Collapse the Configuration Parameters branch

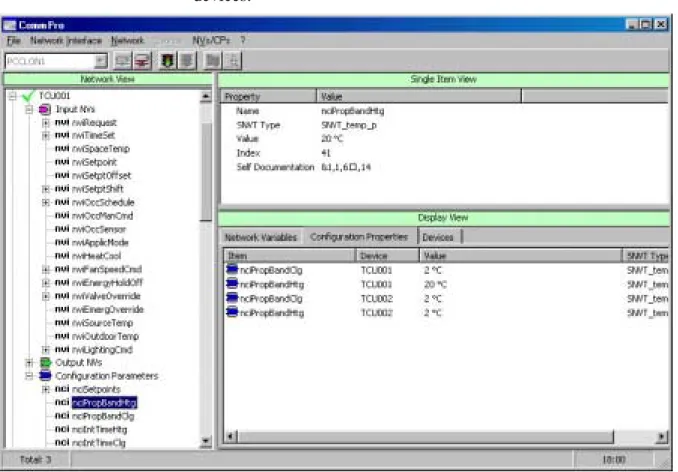pyautogui.click(x=29, y=376)
